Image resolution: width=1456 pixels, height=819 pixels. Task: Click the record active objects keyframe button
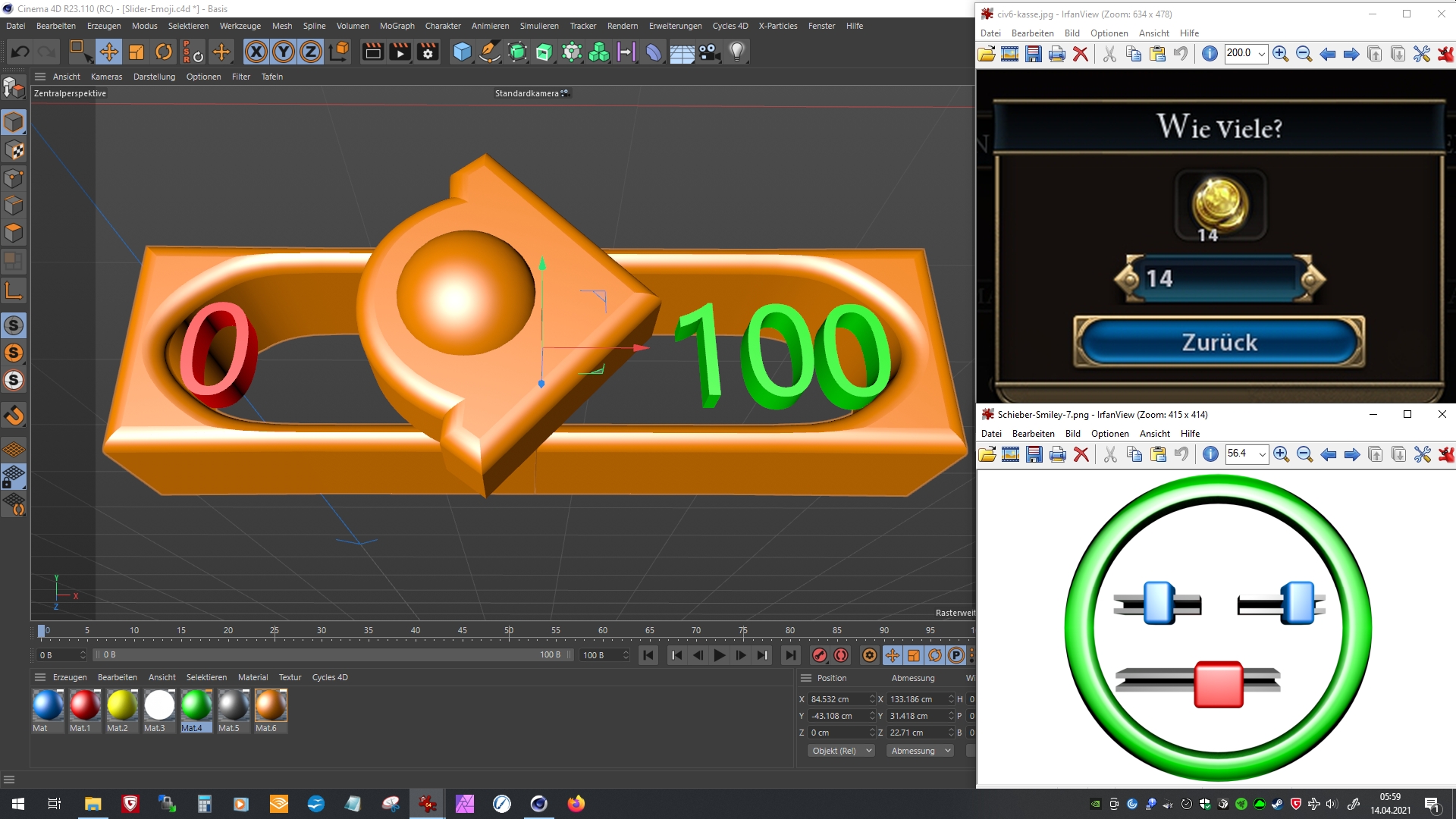click(819, 655)
